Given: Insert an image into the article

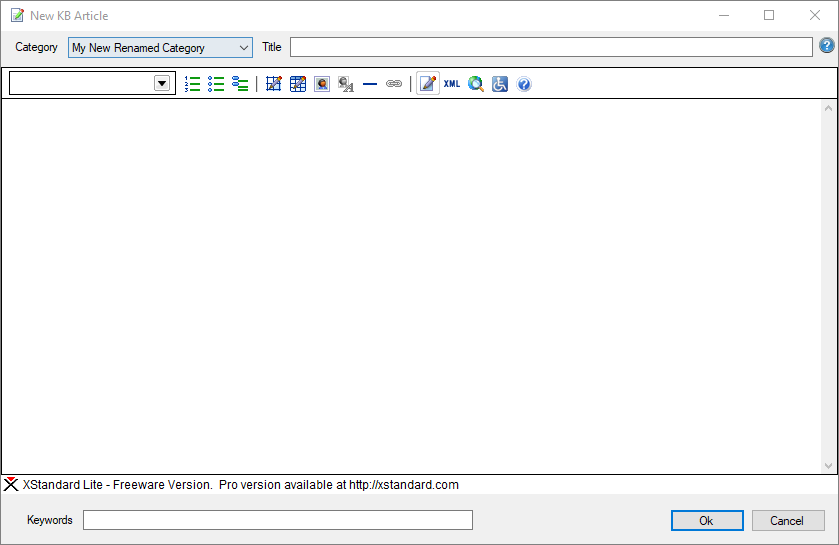Looking at the screenshot, I should [x=322, y=84].
